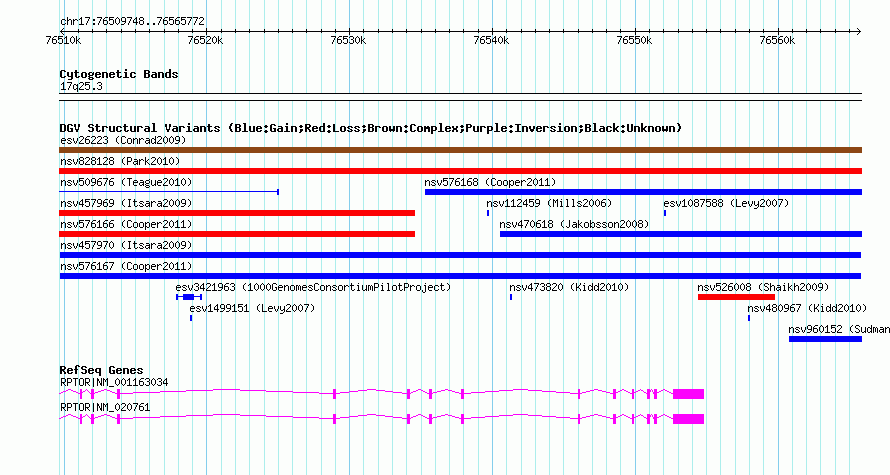
Task: Open the nsv576168 (Cooper2011) label
Action: 490,182
